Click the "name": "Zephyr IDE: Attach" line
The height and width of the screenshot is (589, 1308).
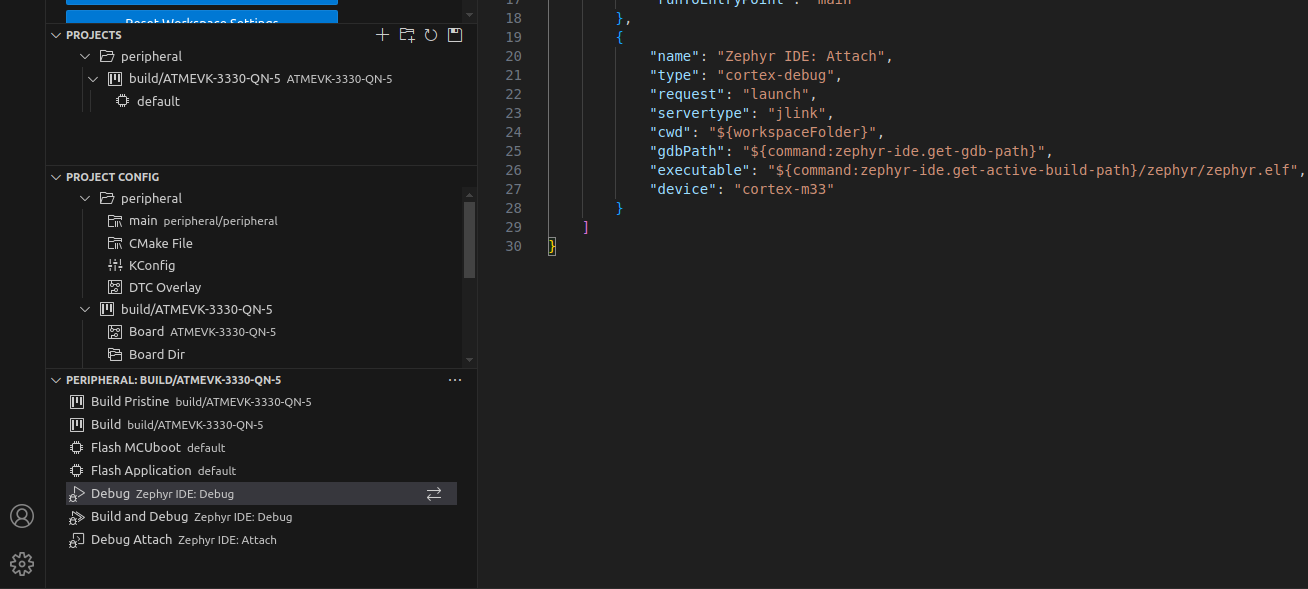coord(771,56)
